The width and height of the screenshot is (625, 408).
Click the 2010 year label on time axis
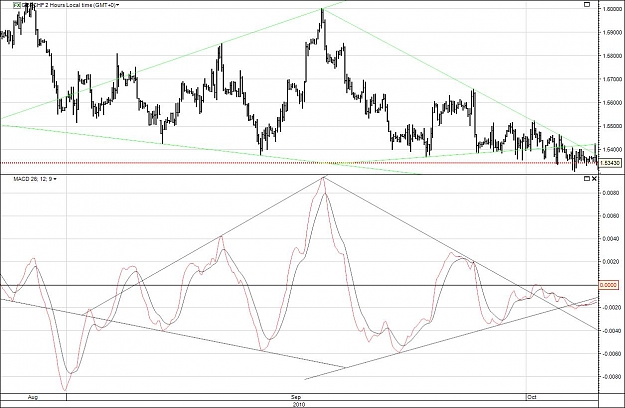click(299, 404)
